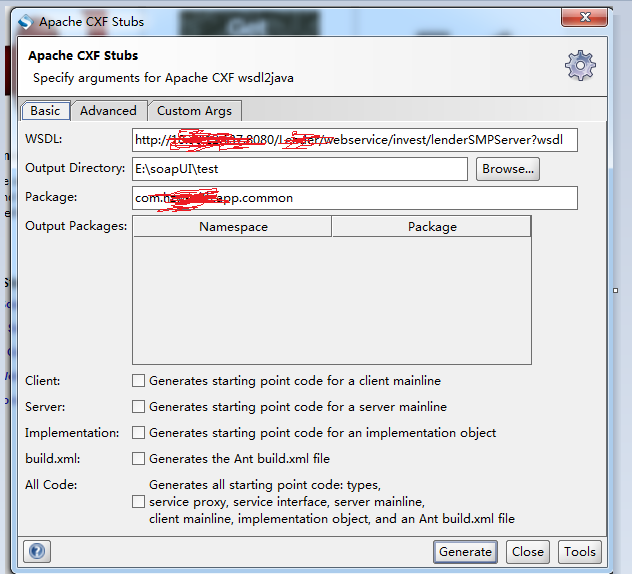Click the Generate button
Image resolution: width=632 pixels, height=574 pixels.
click(465, 551)
